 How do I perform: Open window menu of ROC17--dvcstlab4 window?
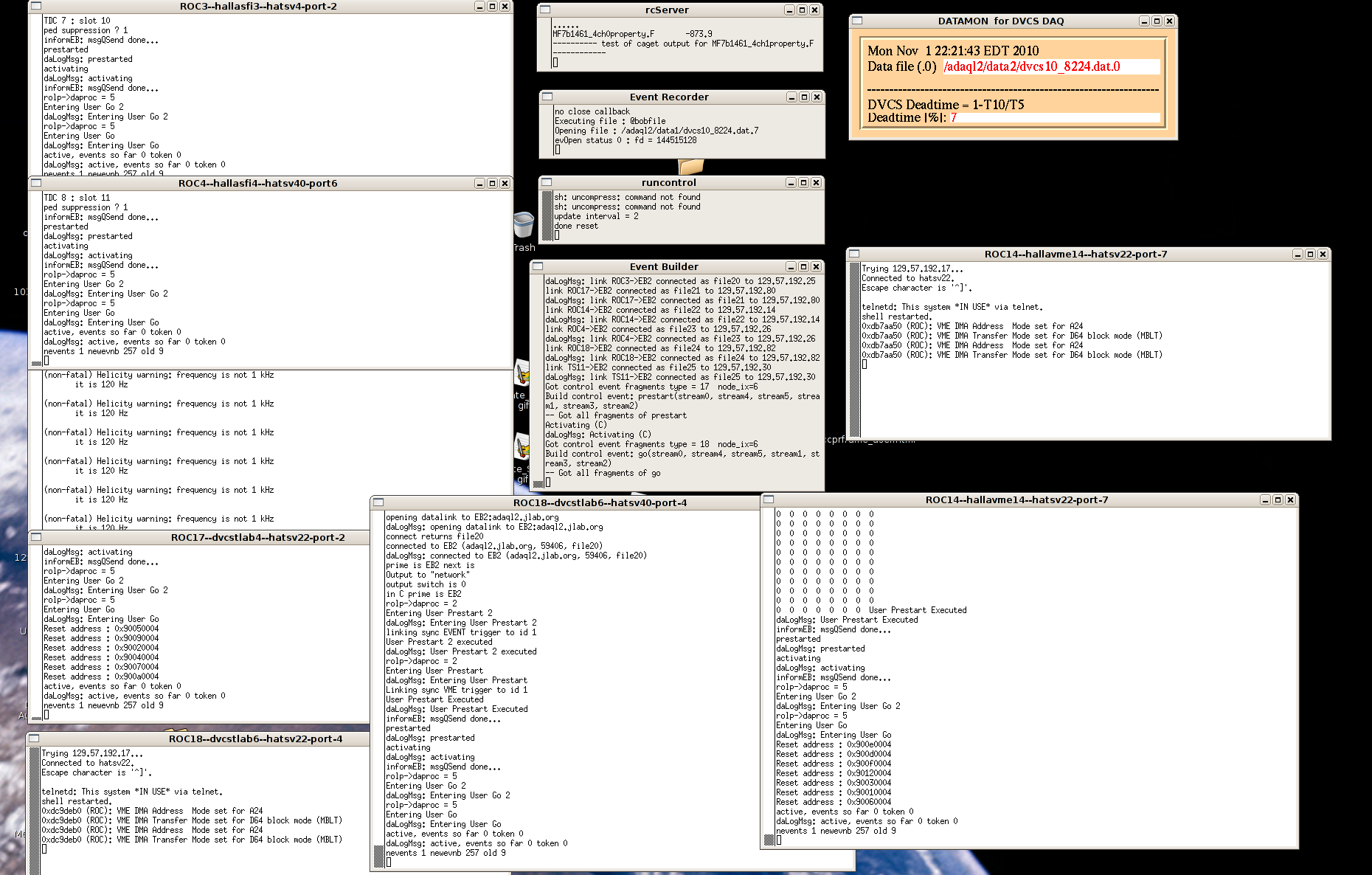[35, 537]
